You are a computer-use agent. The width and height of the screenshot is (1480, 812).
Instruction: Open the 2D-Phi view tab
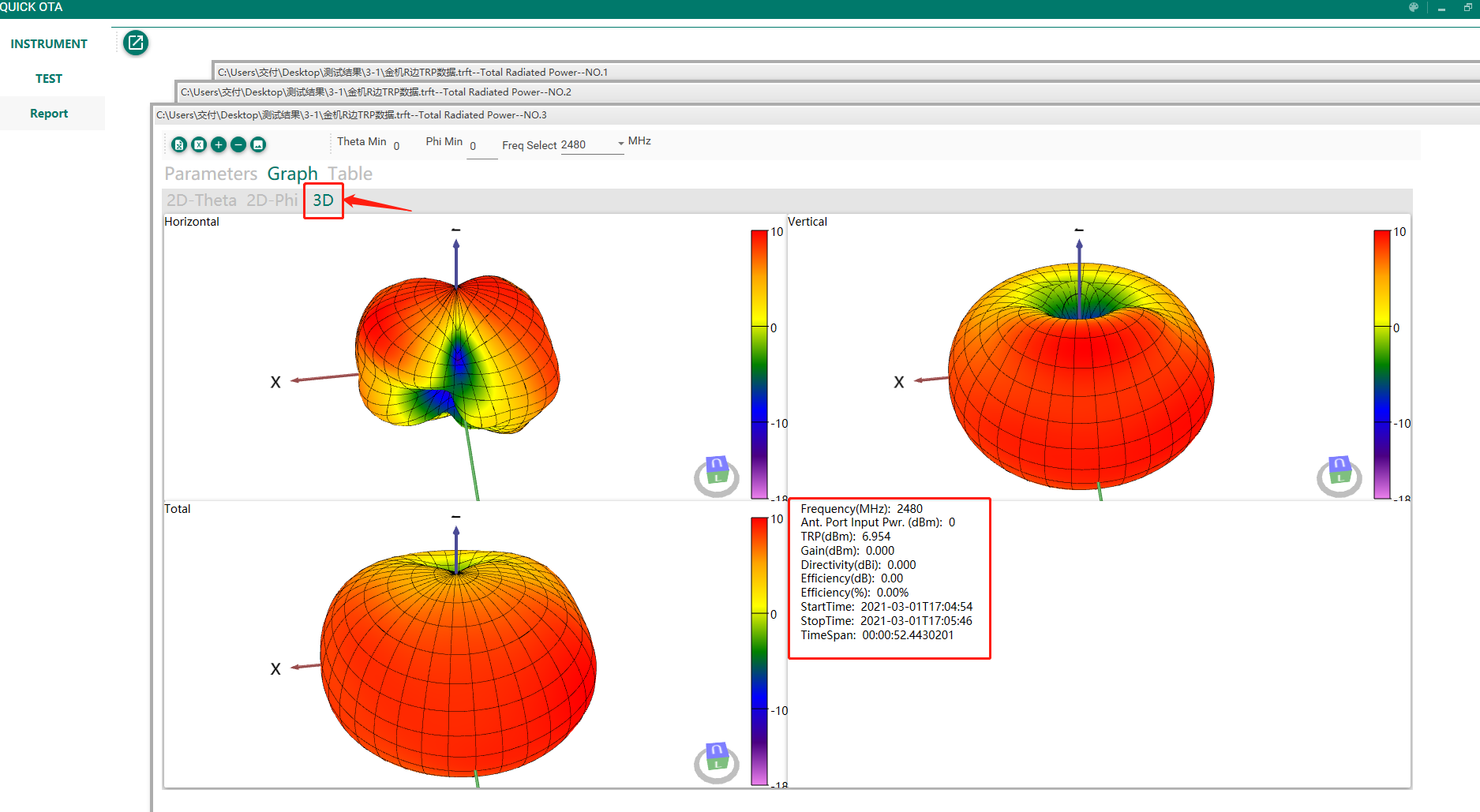point(272,200)
